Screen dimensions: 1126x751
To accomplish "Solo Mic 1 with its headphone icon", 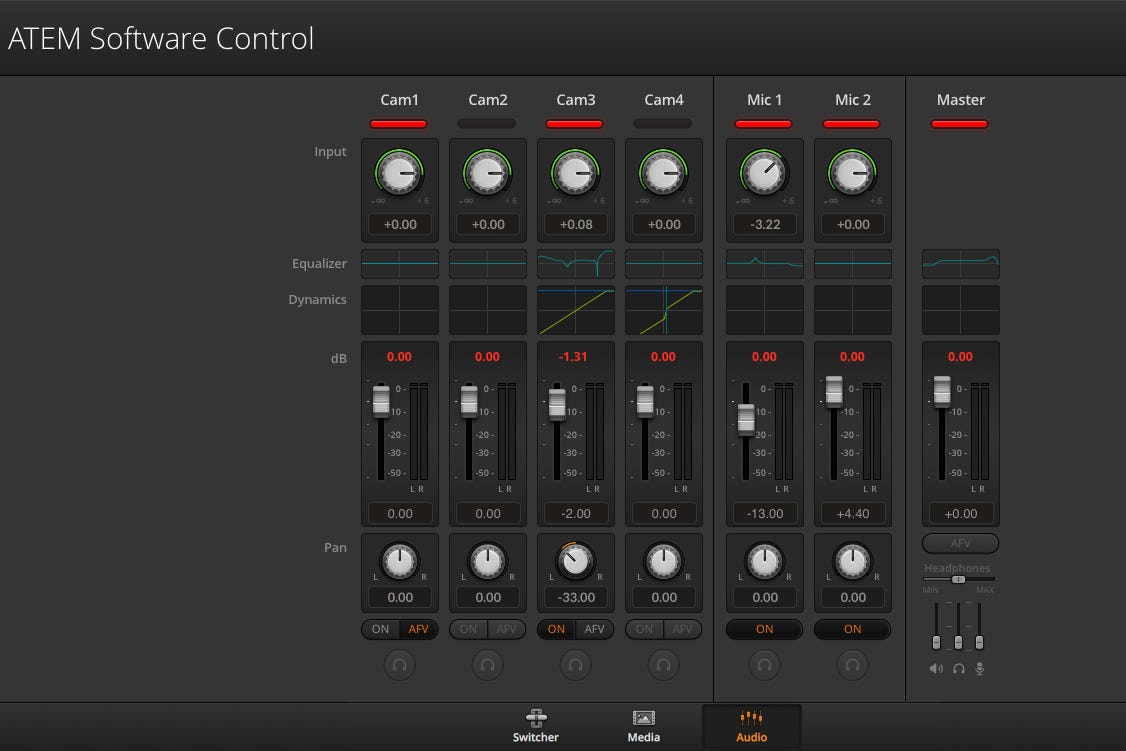I will pos(764,665).
